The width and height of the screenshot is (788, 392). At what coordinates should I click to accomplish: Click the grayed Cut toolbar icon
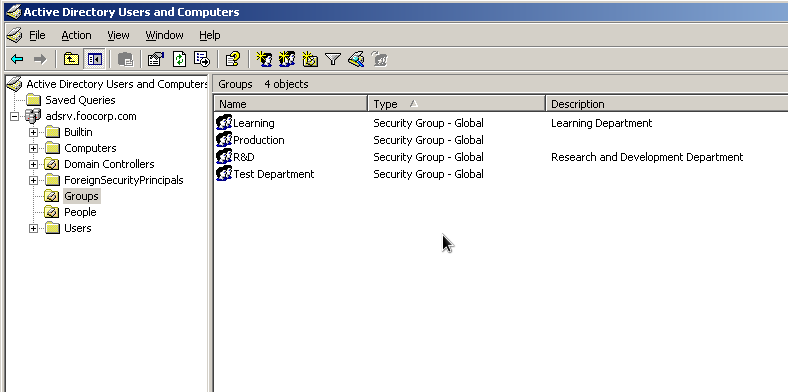click(x=125, y=59)
